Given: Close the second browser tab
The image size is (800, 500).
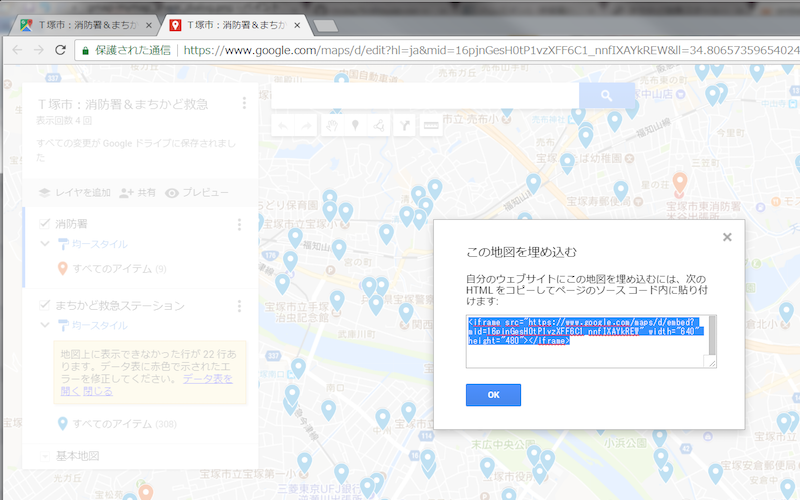Looking at the screenshot, I should pos(297,25).
